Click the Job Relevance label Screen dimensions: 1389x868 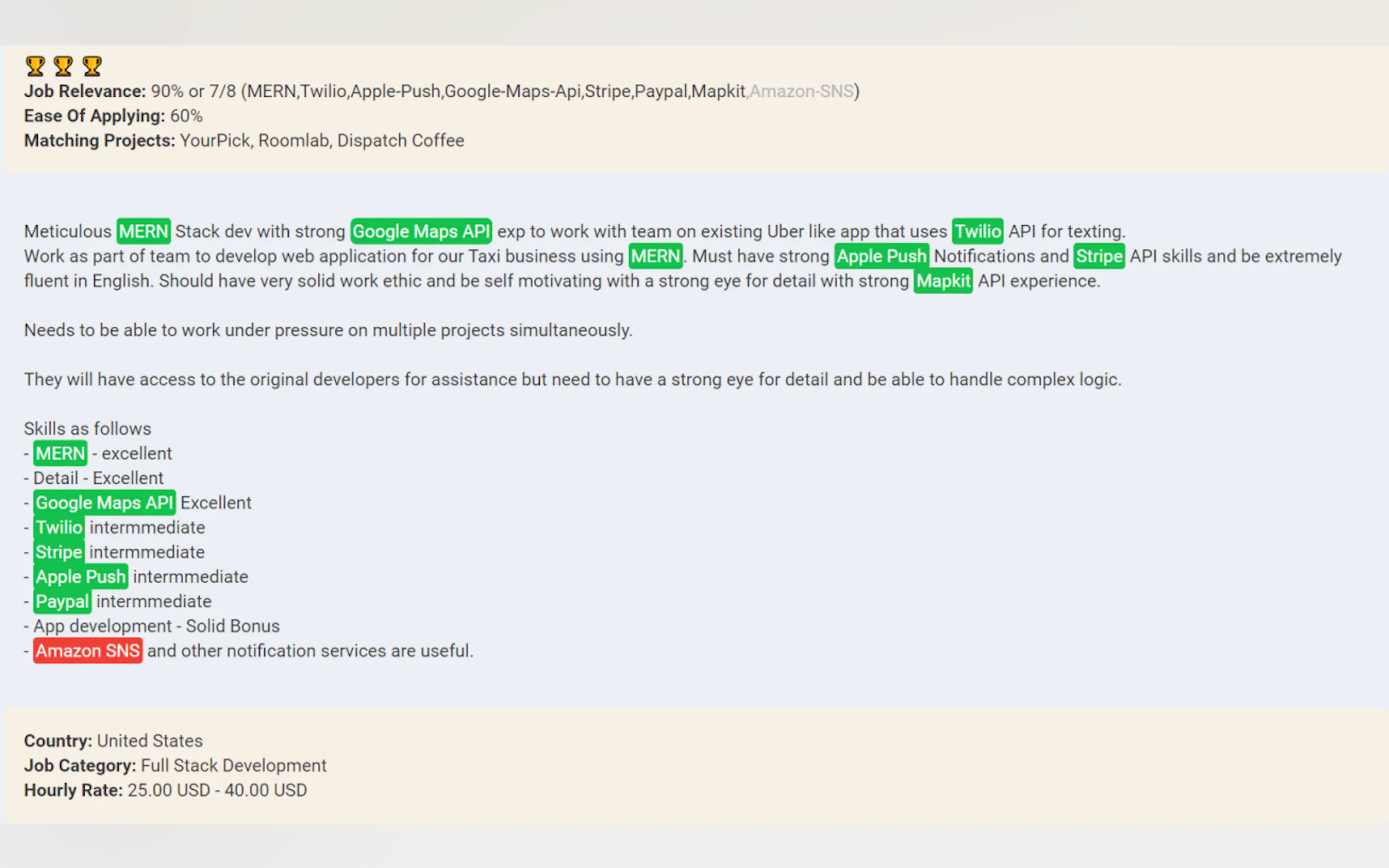pyautogui.click(x=84, y=91)
